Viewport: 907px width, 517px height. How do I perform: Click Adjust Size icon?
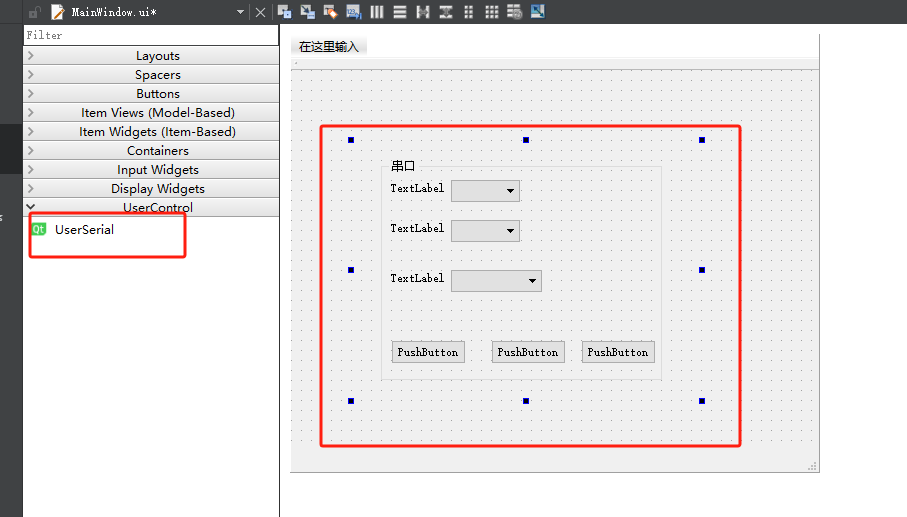(537, 12)
